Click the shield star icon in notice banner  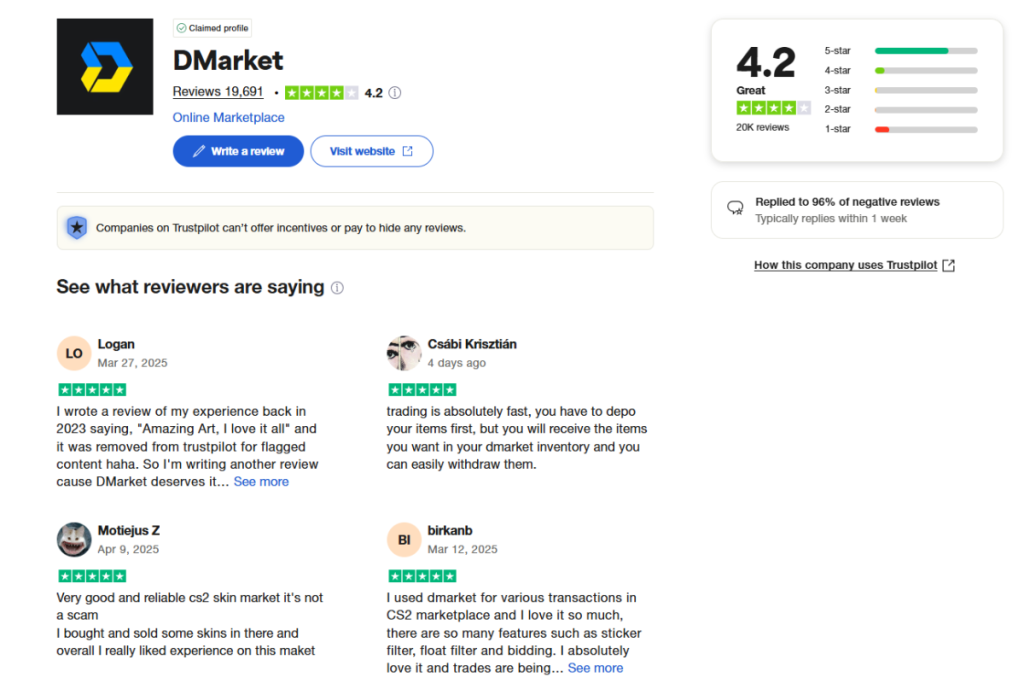click(x=76, y=228)
